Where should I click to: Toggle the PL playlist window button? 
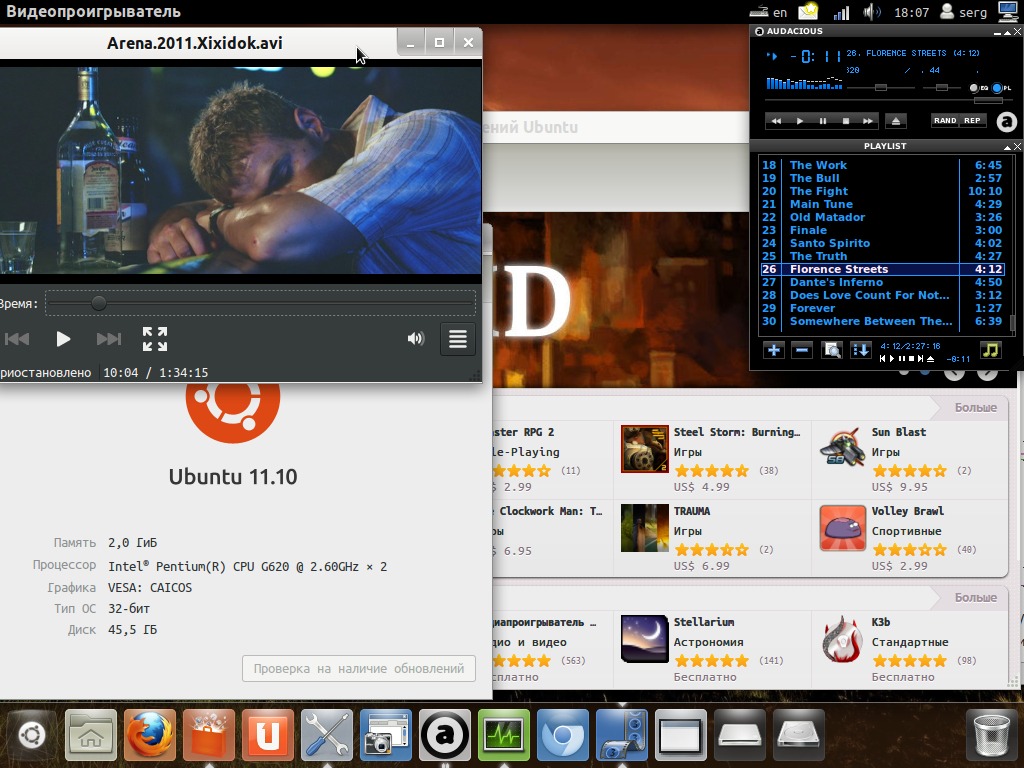pyautogui.click(x=1001, y=88)
